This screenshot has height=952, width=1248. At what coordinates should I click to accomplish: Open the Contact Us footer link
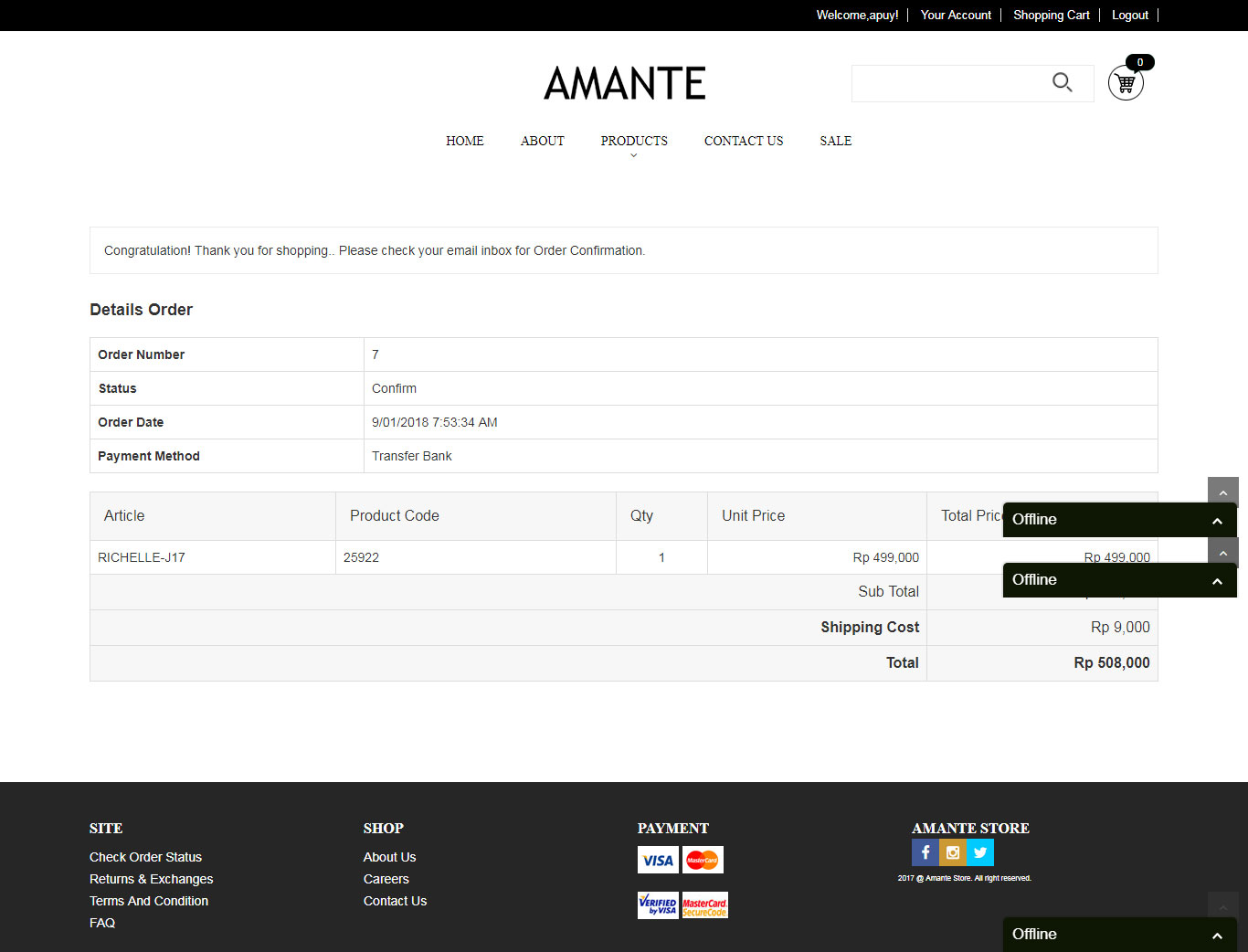coord(395,901)
